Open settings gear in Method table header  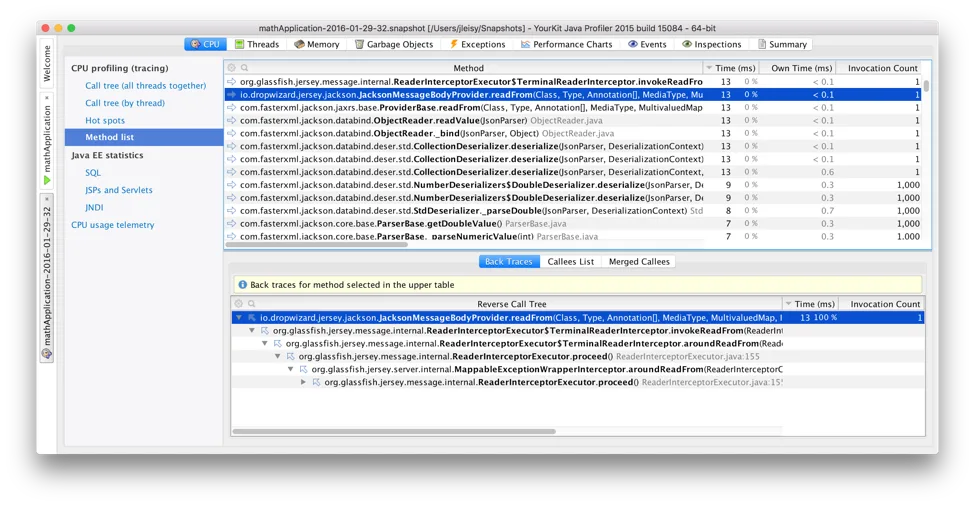[x=231, y=68]
